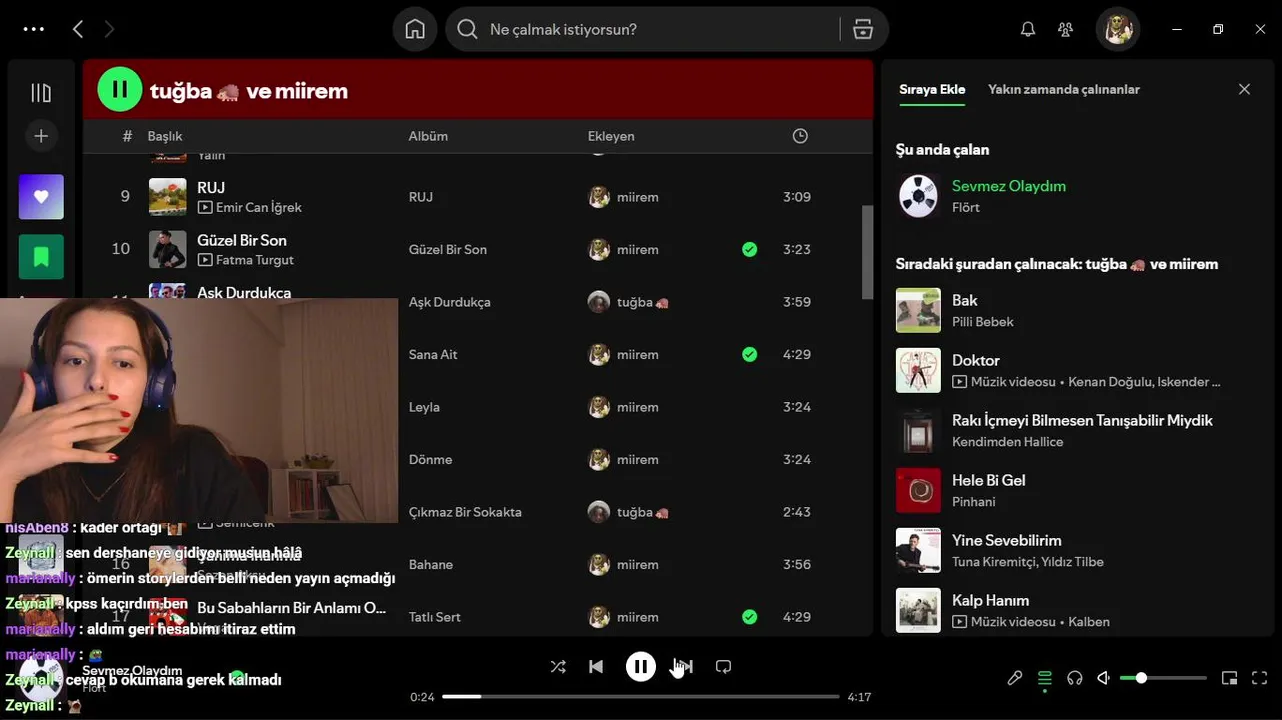Toggle liked checkmark on Sana Ait
The width and height of the screenshot is (1282, 720).
click(750, 354)
